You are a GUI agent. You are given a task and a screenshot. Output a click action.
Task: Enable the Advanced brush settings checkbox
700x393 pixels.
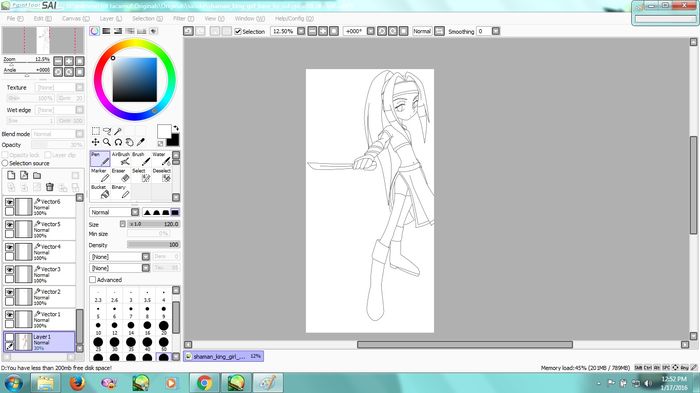pos(93,280)
